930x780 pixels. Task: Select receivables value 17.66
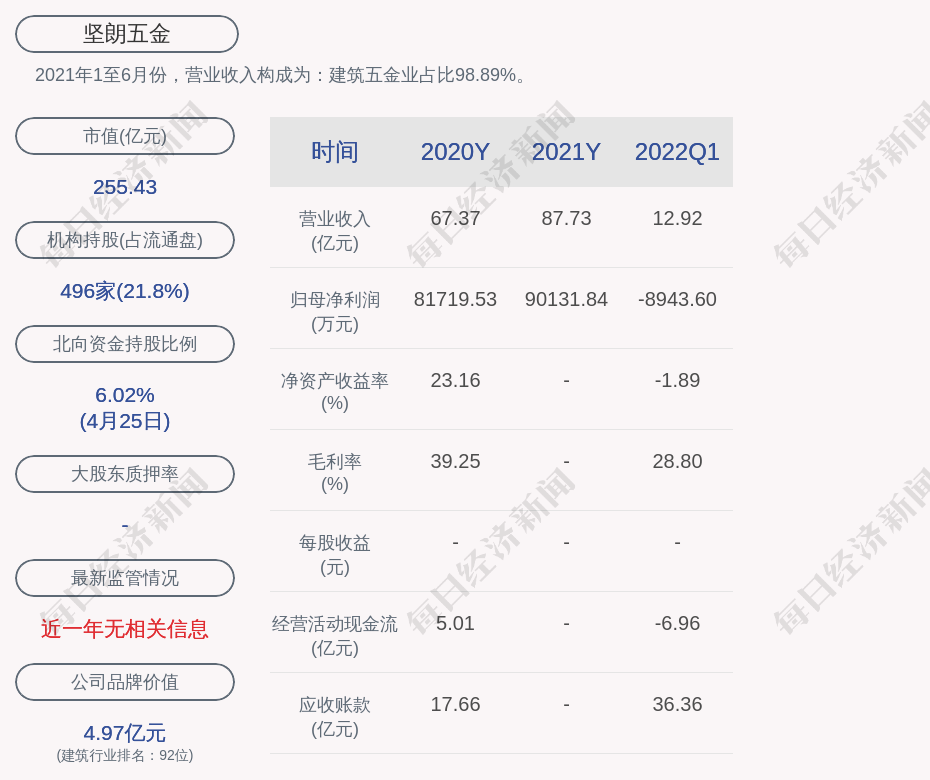tap(456, 705)
